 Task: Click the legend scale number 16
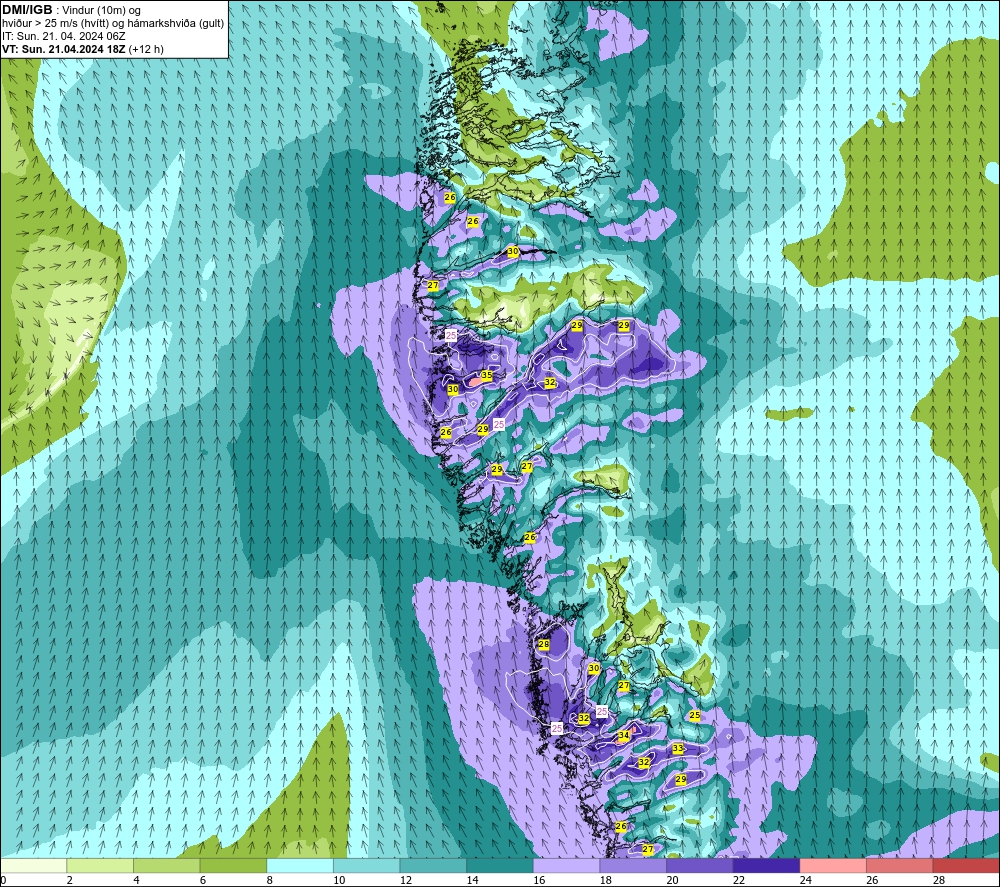539,880
